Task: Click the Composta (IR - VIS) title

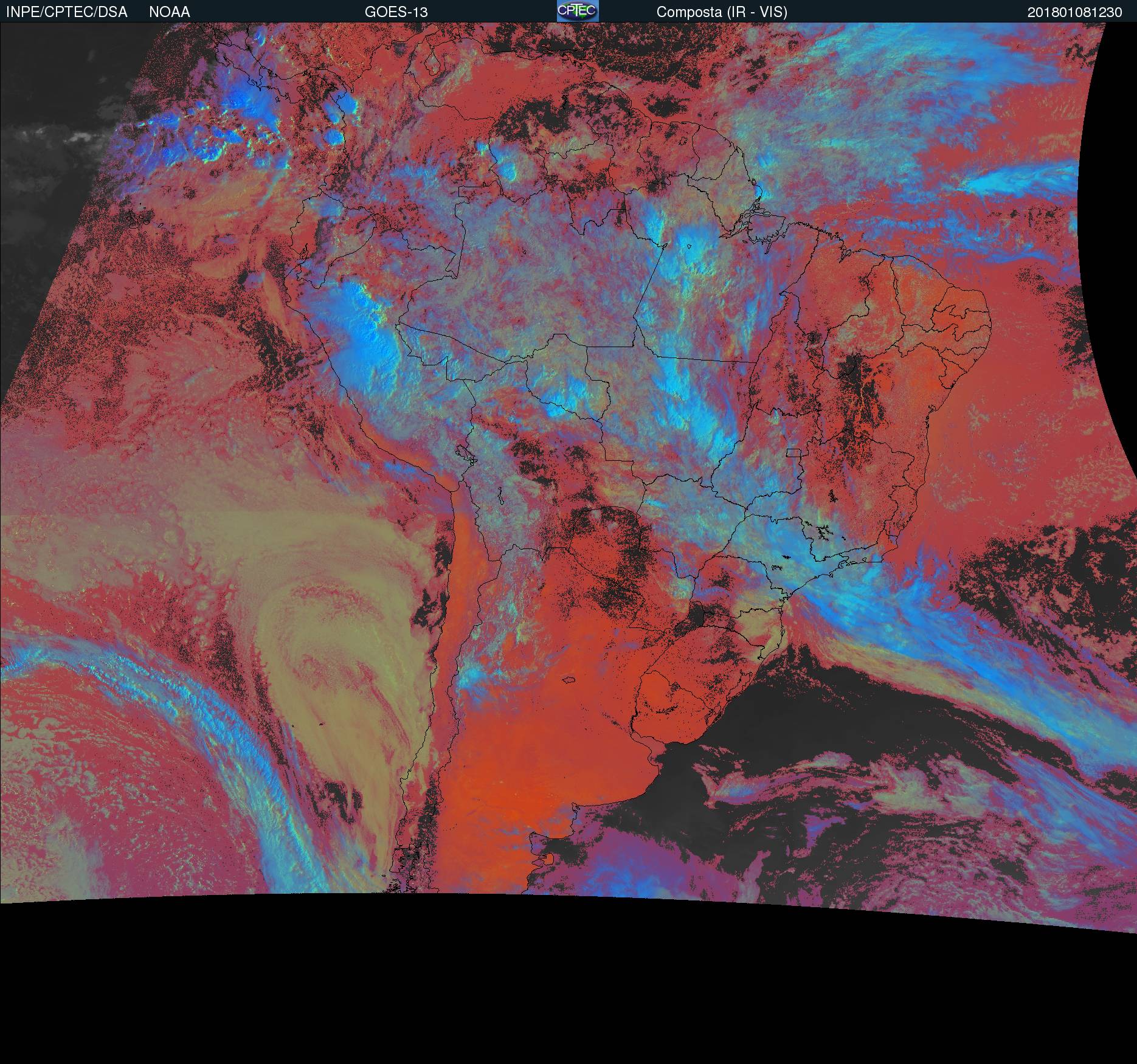Action: pos(722,12)
